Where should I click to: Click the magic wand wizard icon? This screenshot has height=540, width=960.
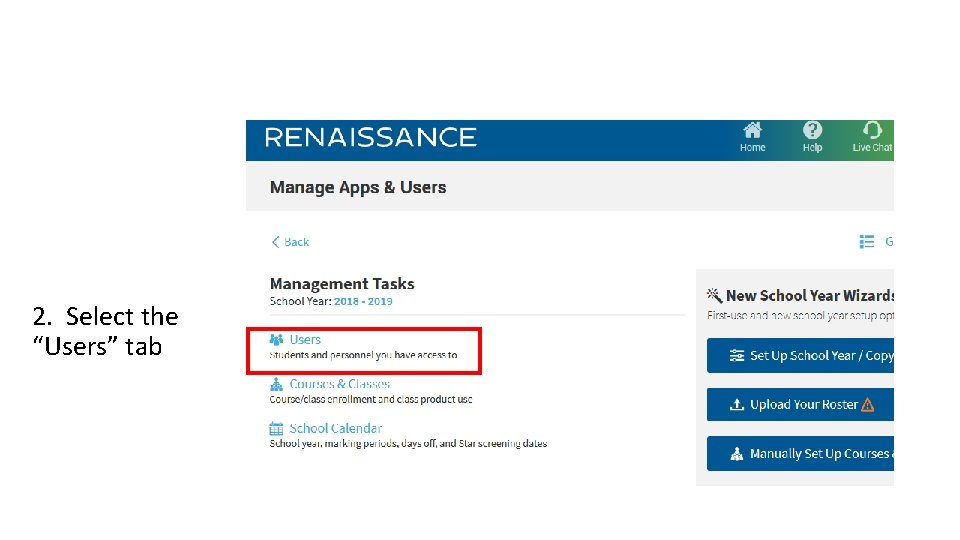pyautogui.click(x=714, y=295)
